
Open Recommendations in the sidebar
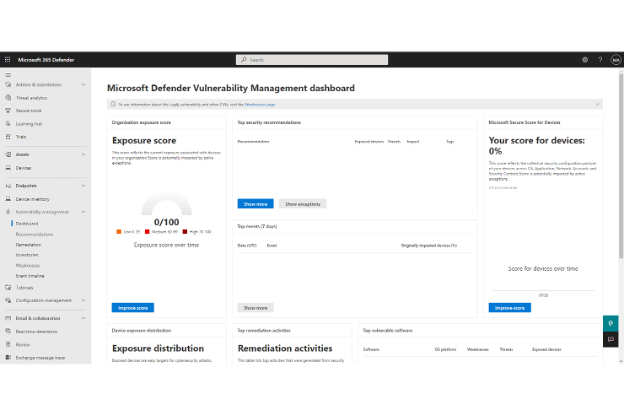click(x=34, y=234)
